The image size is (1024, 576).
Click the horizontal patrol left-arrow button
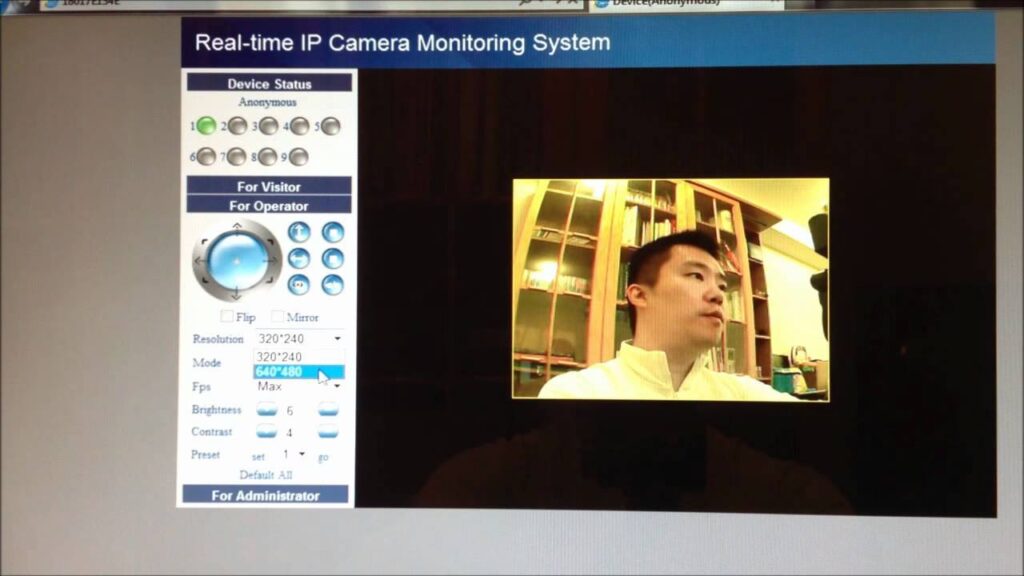pos(299,258)
